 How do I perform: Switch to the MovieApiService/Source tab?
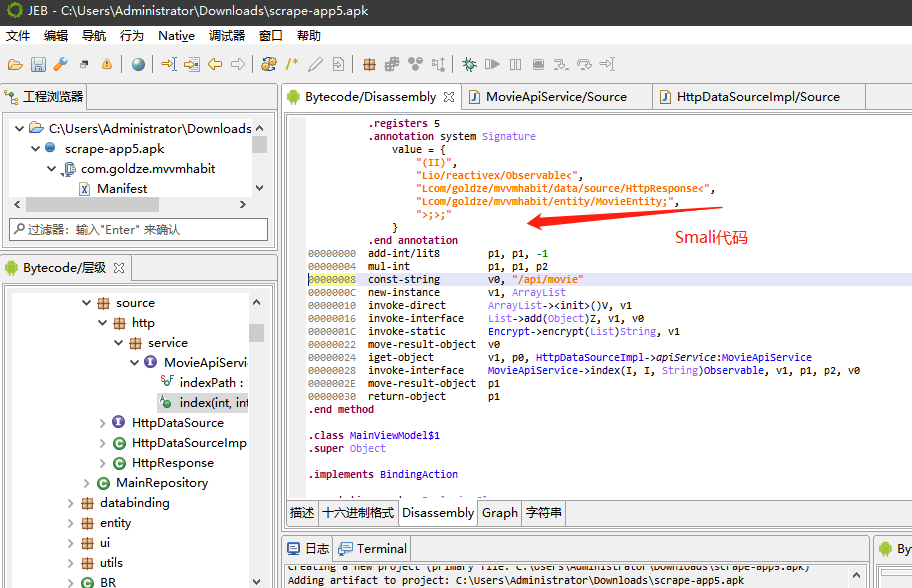tap(557, 97)
